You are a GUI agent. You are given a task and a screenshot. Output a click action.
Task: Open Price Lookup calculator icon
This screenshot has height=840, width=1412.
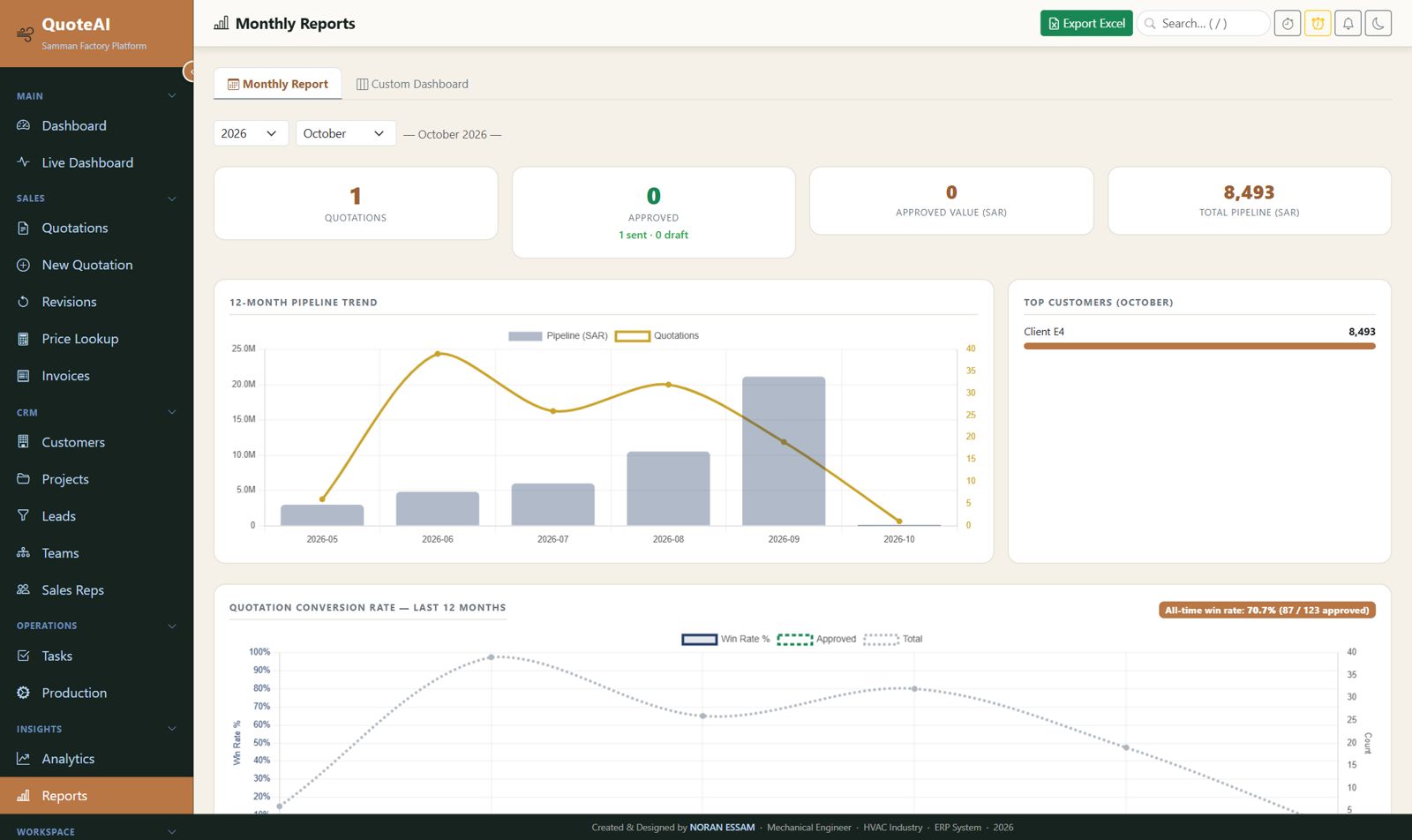(23, 339)
